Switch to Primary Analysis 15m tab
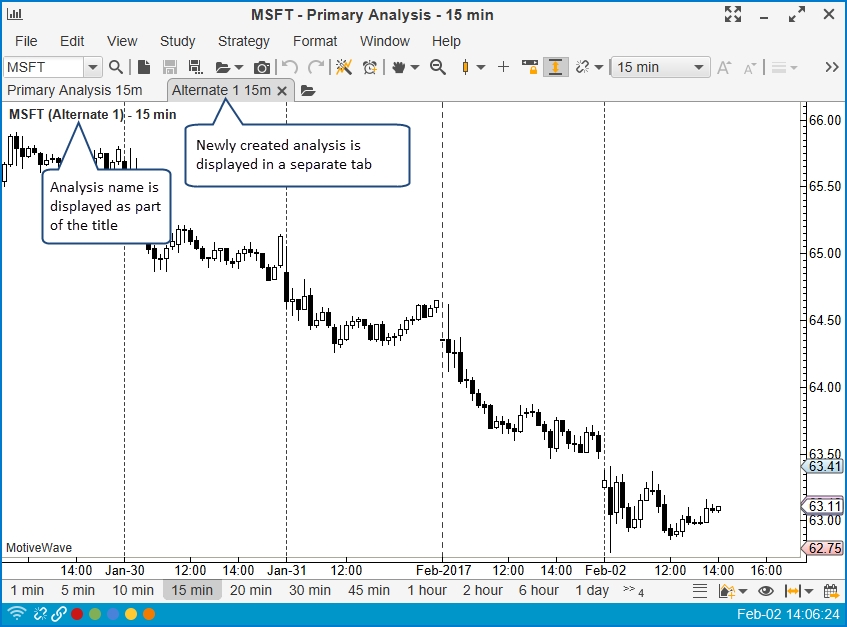The width and height of the screenshot is (847, 627). [x=75, y=90]
